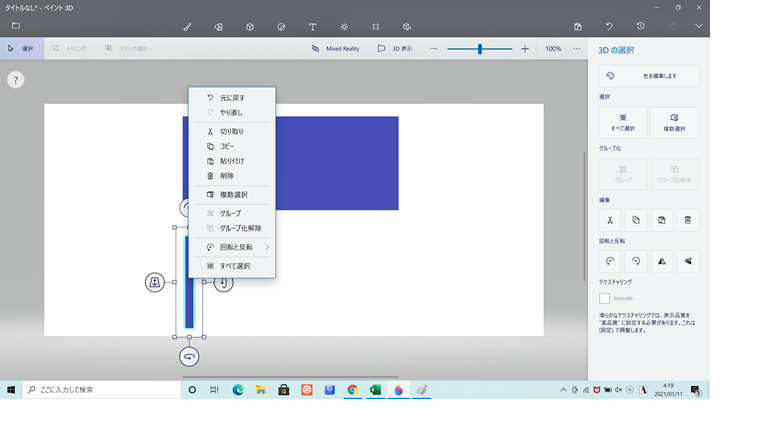
Task: Click 切り取り in context menu
Action: point(232,131)
